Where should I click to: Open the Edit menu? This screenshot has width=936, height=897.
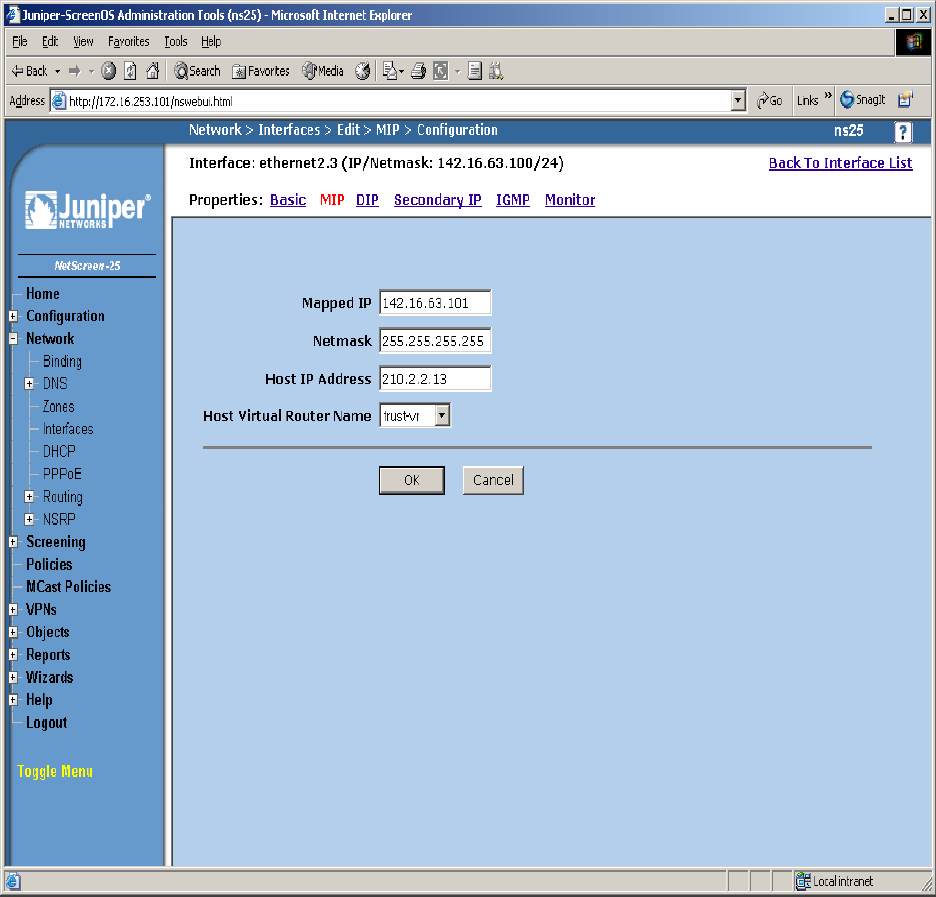pyautogui.click(x=50, y=41)
